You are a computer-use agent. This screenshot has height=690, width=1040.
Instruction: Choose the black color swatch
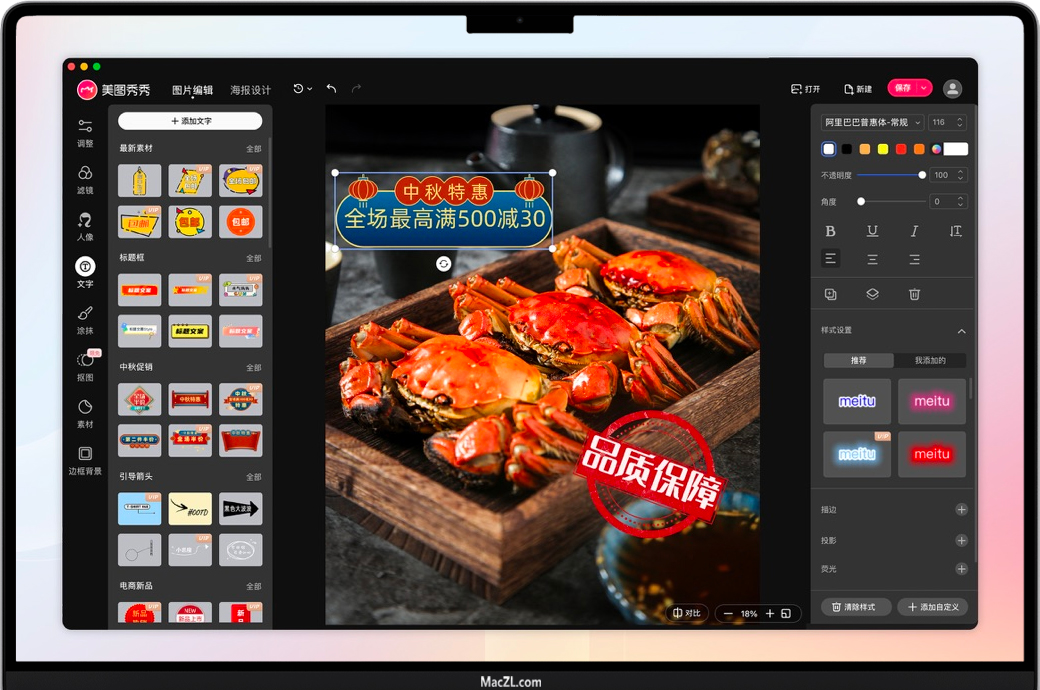point(847,149)
